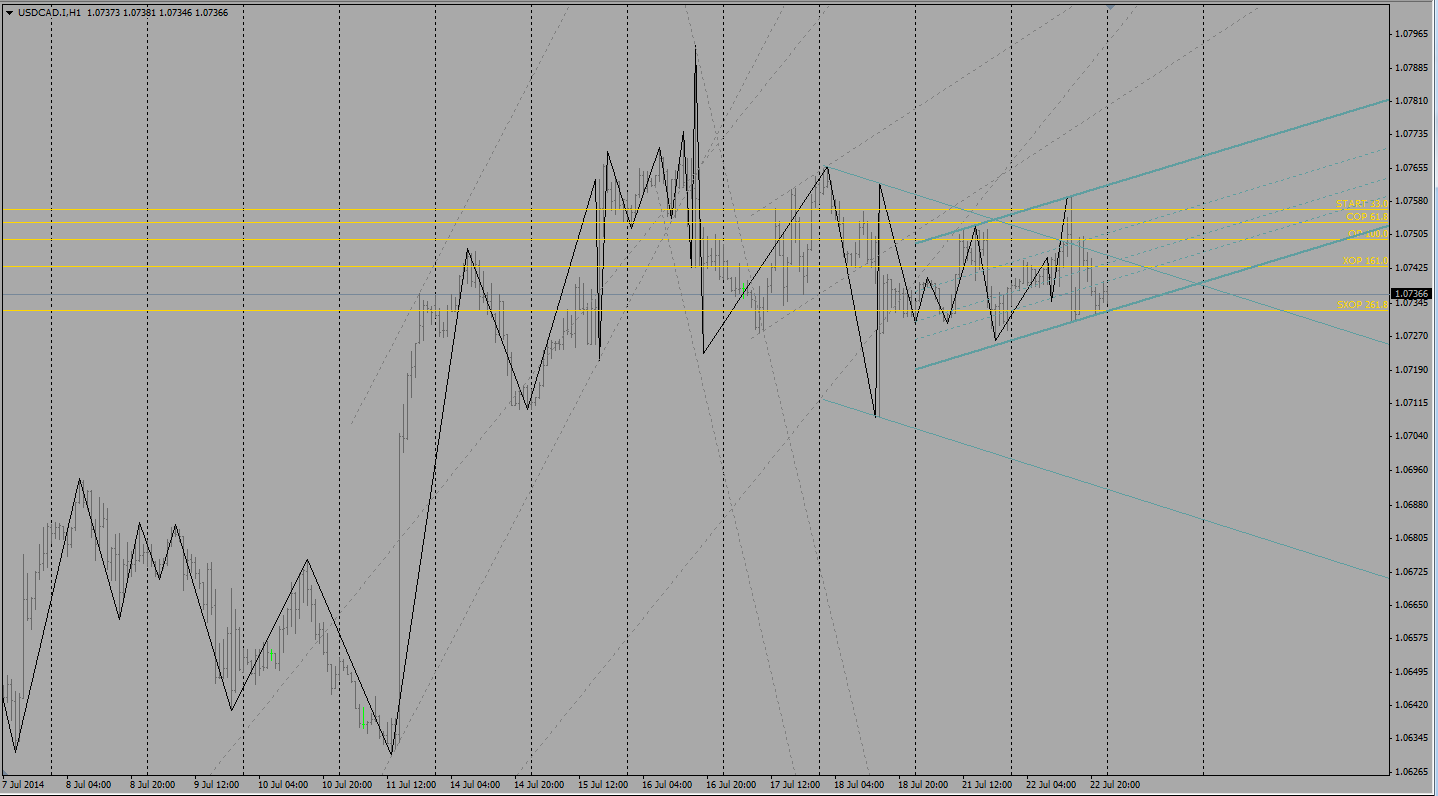This screenshot has height=796, width=1438.
Task: Select the COP 61.8 Fibonacci label
Action: tap(1366, 217)
